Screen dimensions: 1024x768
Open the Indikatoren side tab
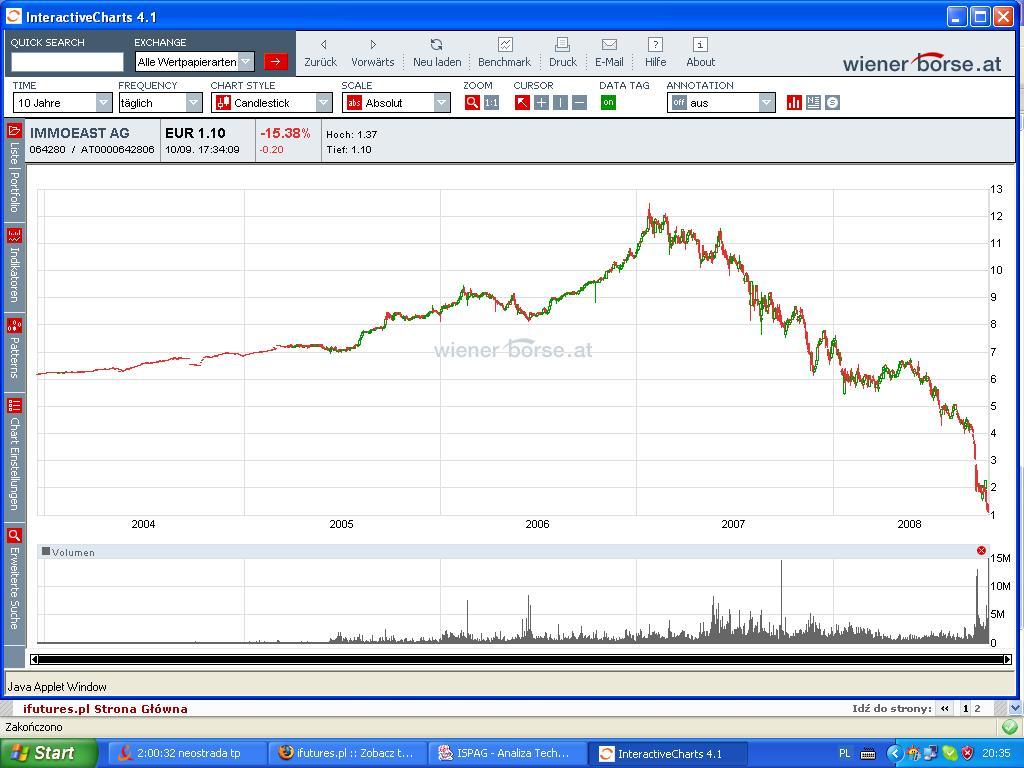point(14,267)
